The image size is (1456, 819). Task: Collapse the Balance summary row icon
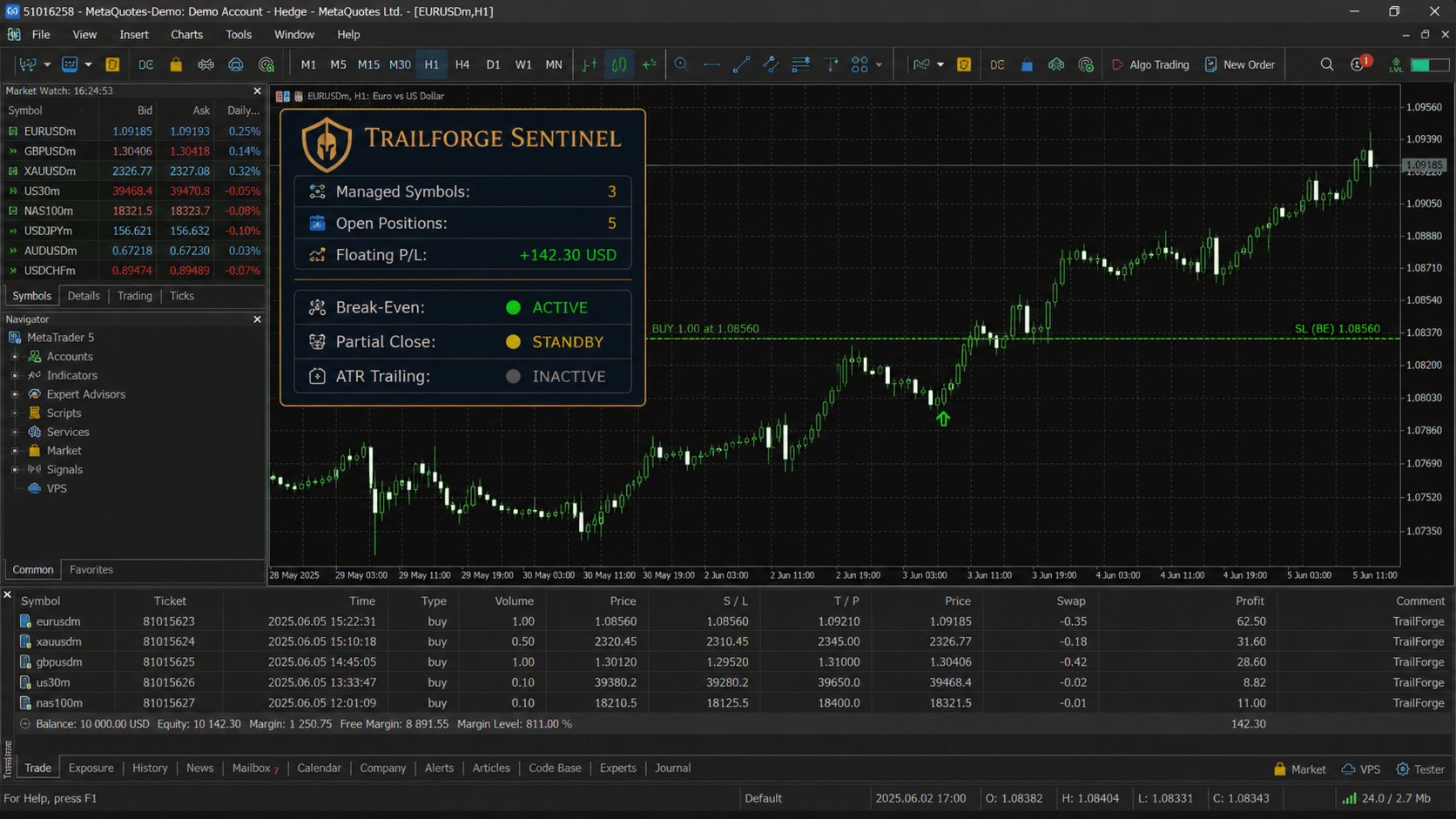24,724
